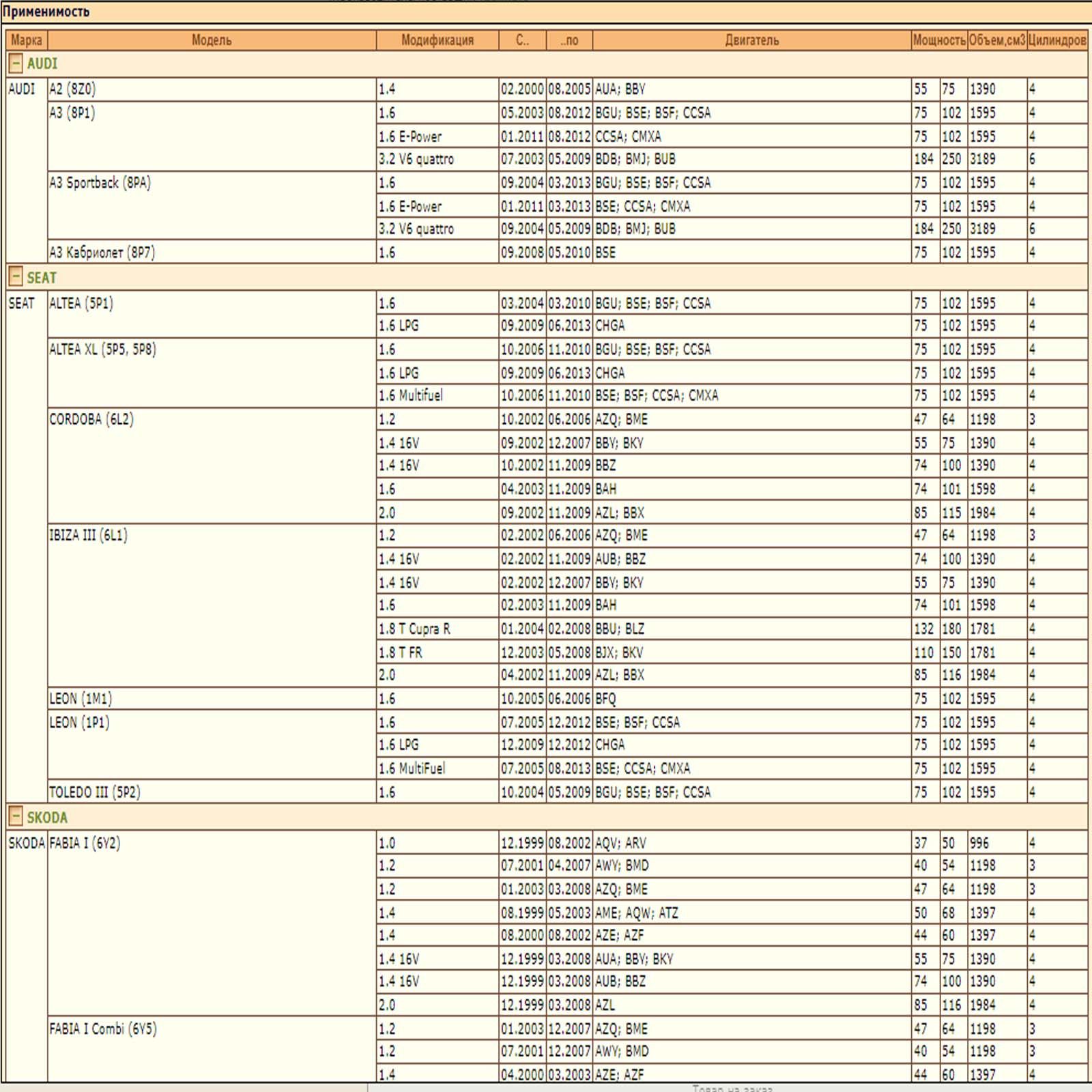This screenshot has width=1092, height=1092.
Task: Click the Модификация column header
Action: [437, 40]
